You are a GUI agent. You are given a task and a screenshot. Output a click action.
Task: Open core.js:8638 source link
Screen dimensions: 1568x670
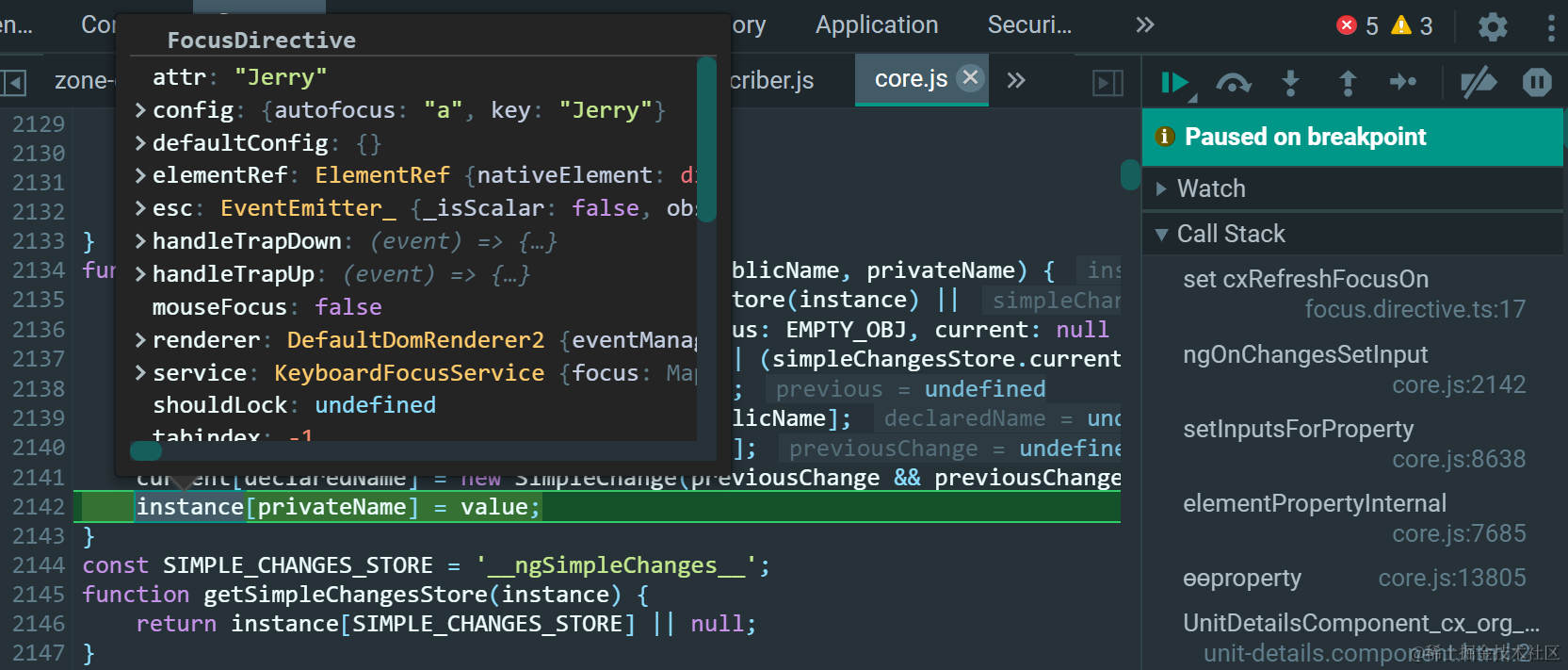[x=1459, y=459]
